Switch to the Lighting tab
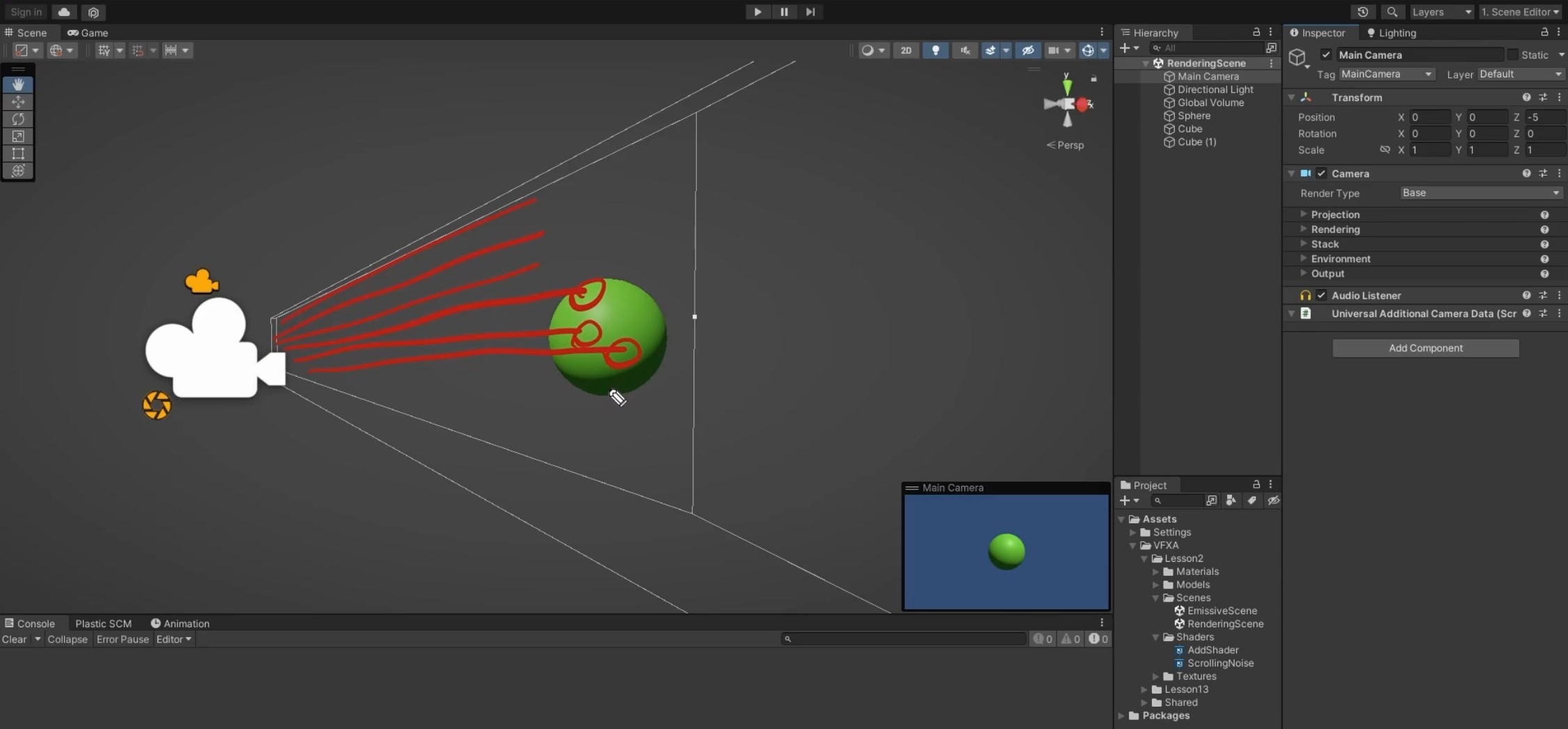This screenshot has height=729, width=1568. pyautogui.click(x=1391, y=33)
